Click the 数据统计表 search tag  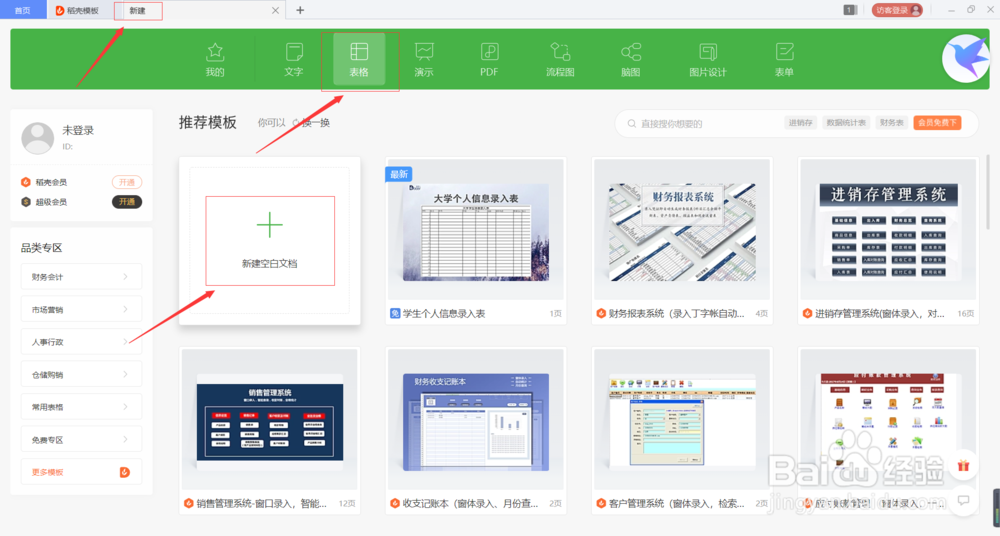click(x=846, y=123)
